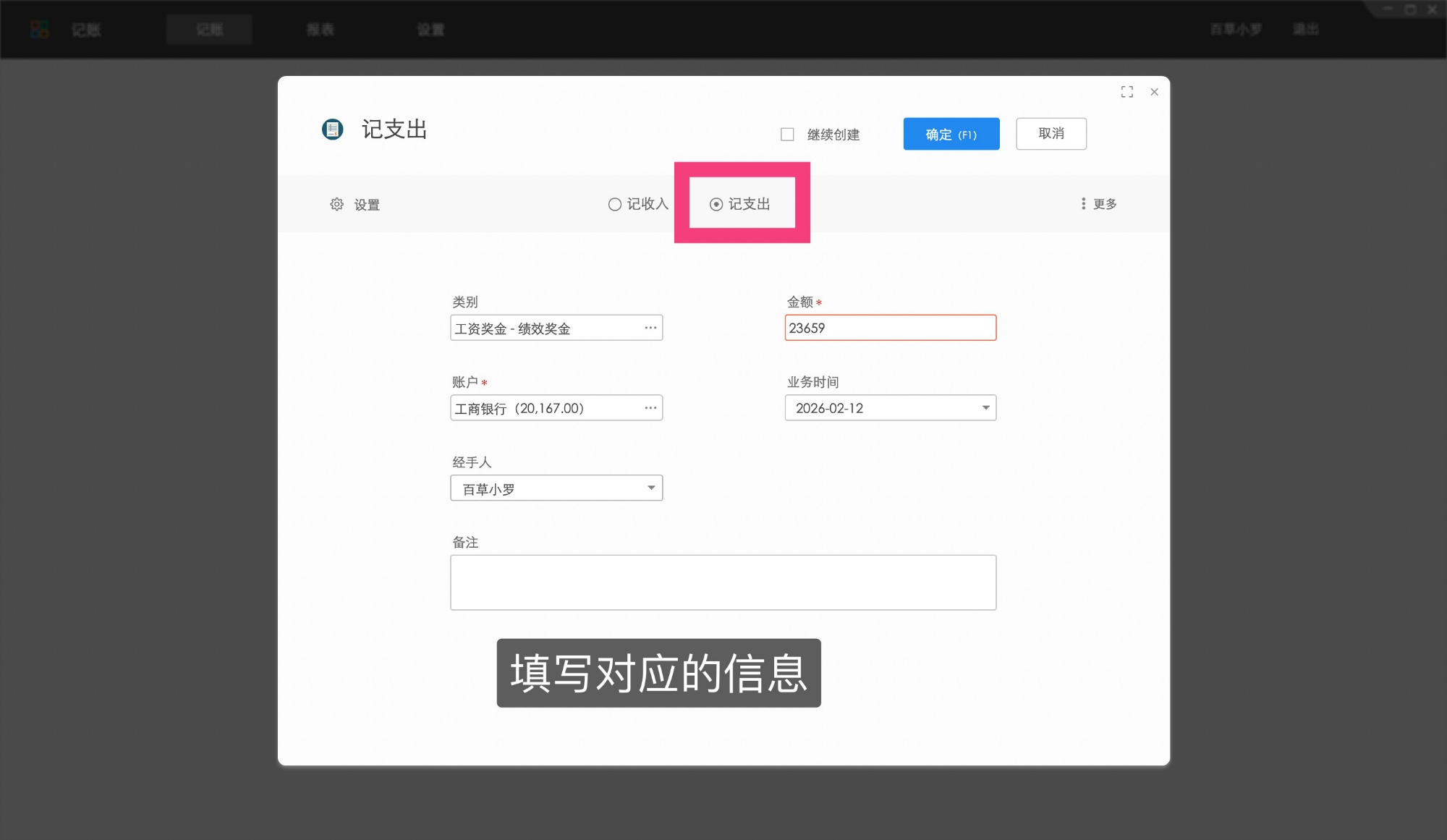Confirm the expense with the 确定 button
This screenshot has width=1447, height=840.
click(x=950, y=134)
